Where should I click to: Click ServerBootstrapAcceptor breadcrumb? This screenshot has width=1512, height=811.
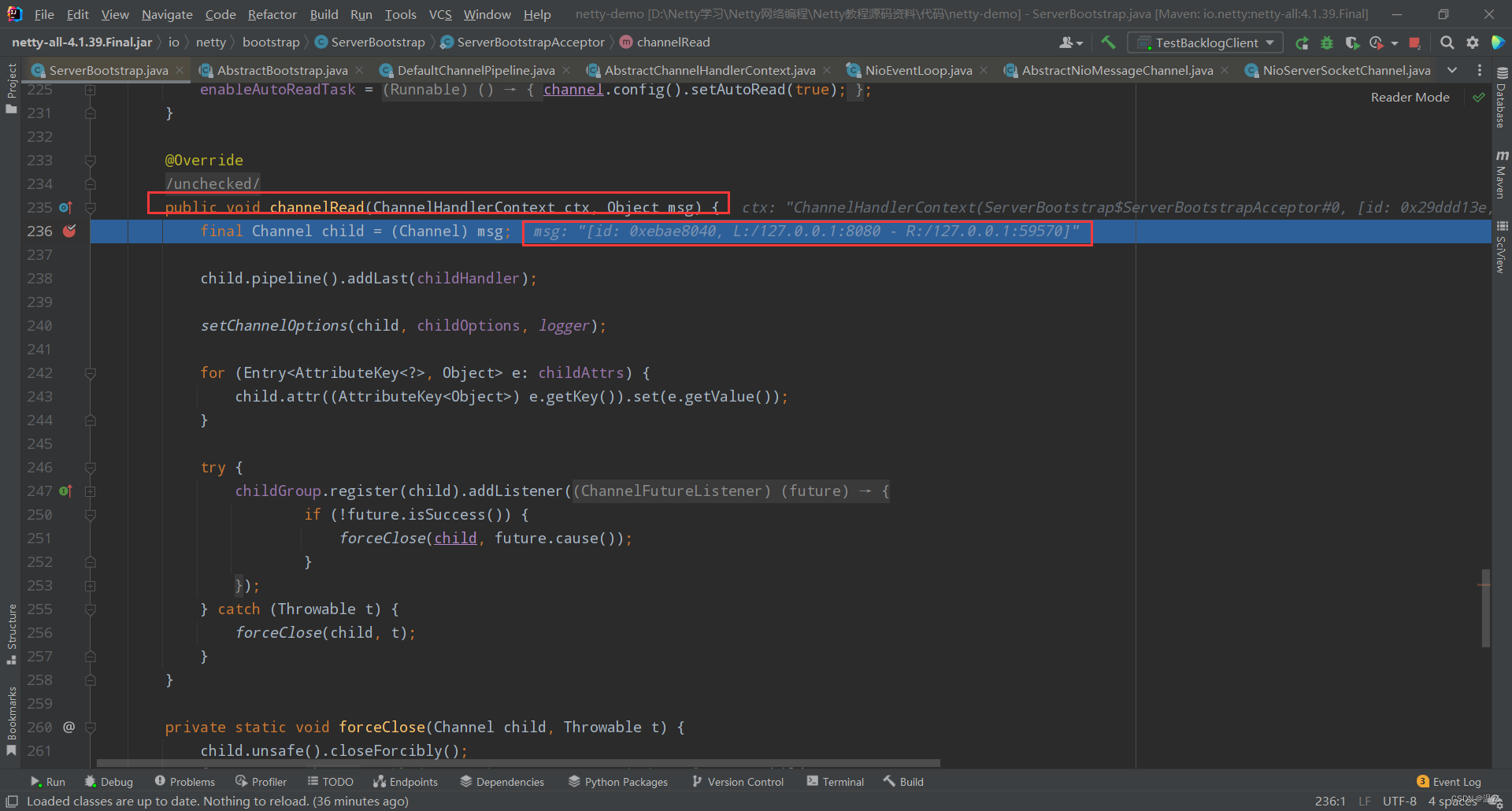pyautogui.click(x=523, y=42)
